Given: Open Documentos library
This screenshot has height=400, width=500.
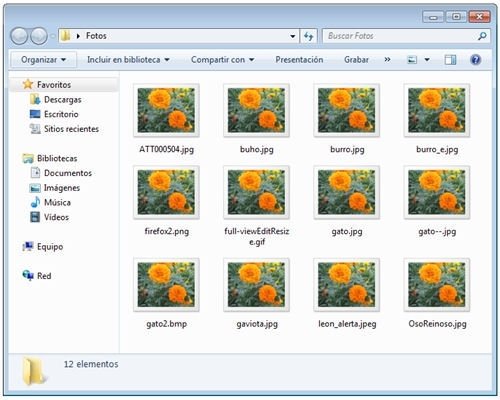Looking at the screenshot, I should point(68,173).
